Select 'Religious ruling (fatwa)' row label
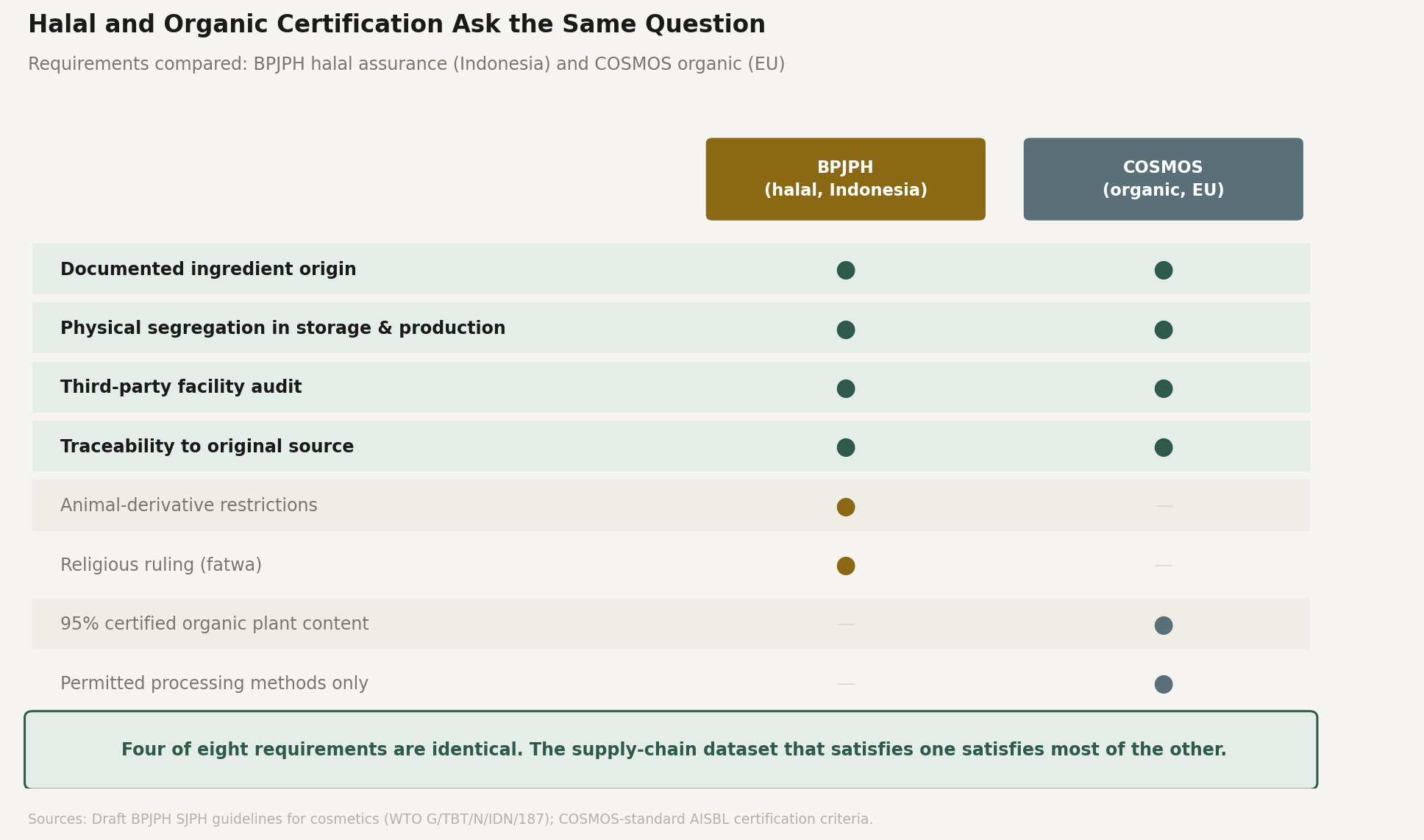1424x840 pixels. click(161, 565)
